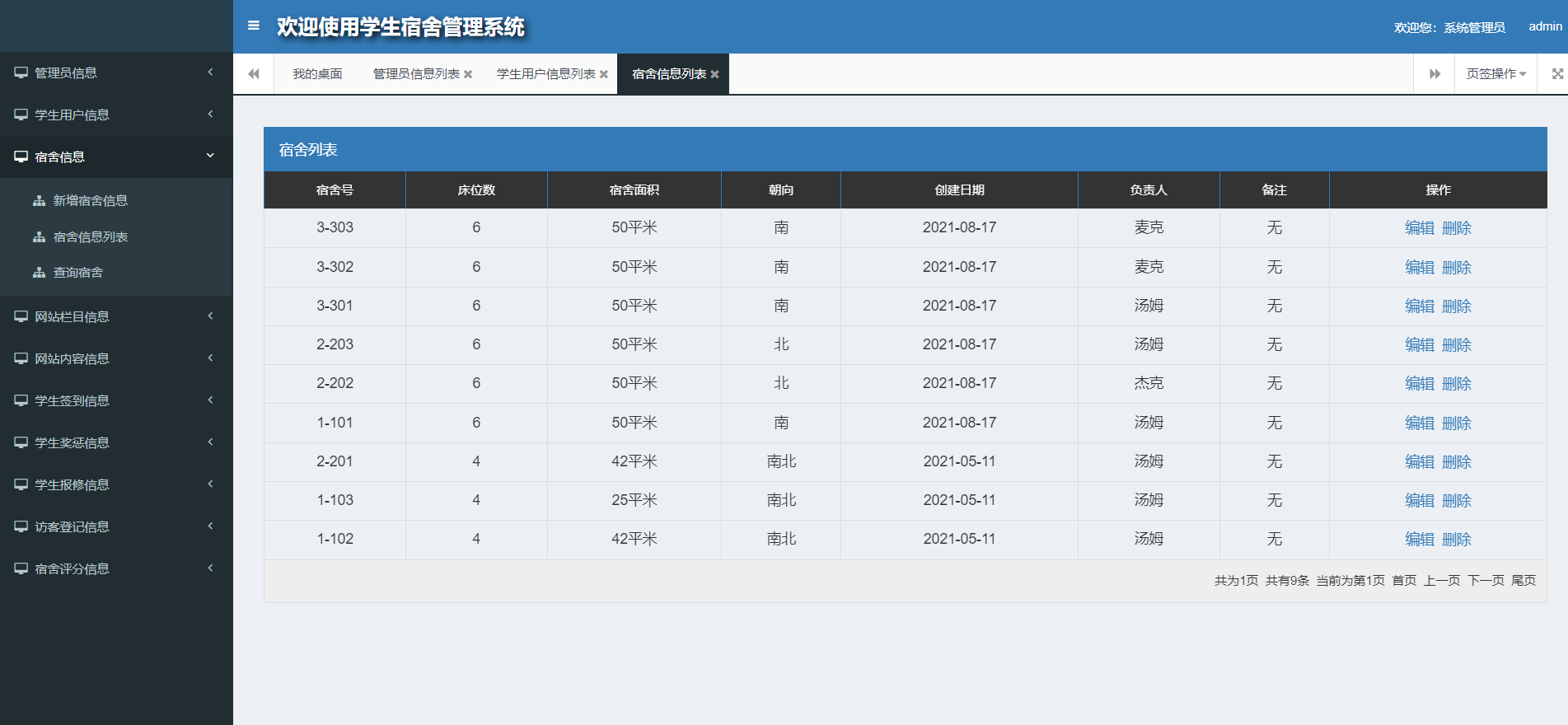Screen dimensions: 1568x725
Task: Click the monitor icon beside 管理员信息
Action: coord(21,72)
